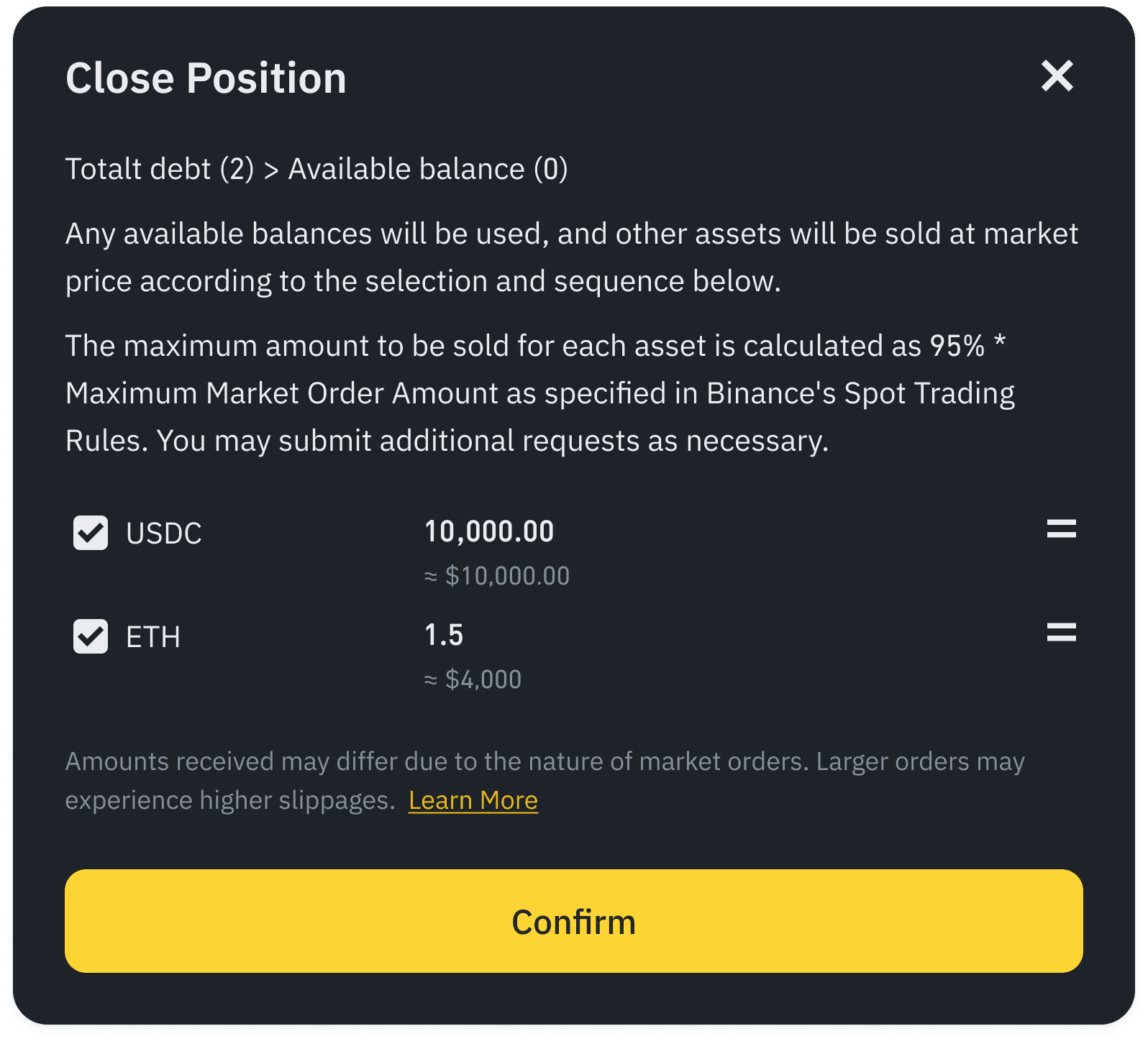This screenshot has width=1148, height=1044.
Task: Open the Learn More link
Action: [x=473, y=800]
